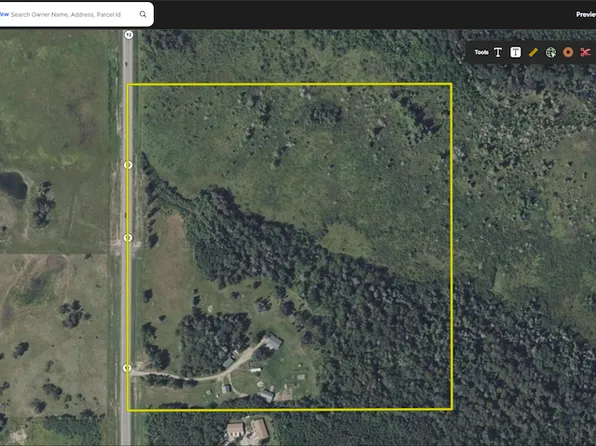The width and height of the screenshot is (596, 446).
Task: Select the boxed text label tool
Action: pyautogui.click(x=515, y=52)
